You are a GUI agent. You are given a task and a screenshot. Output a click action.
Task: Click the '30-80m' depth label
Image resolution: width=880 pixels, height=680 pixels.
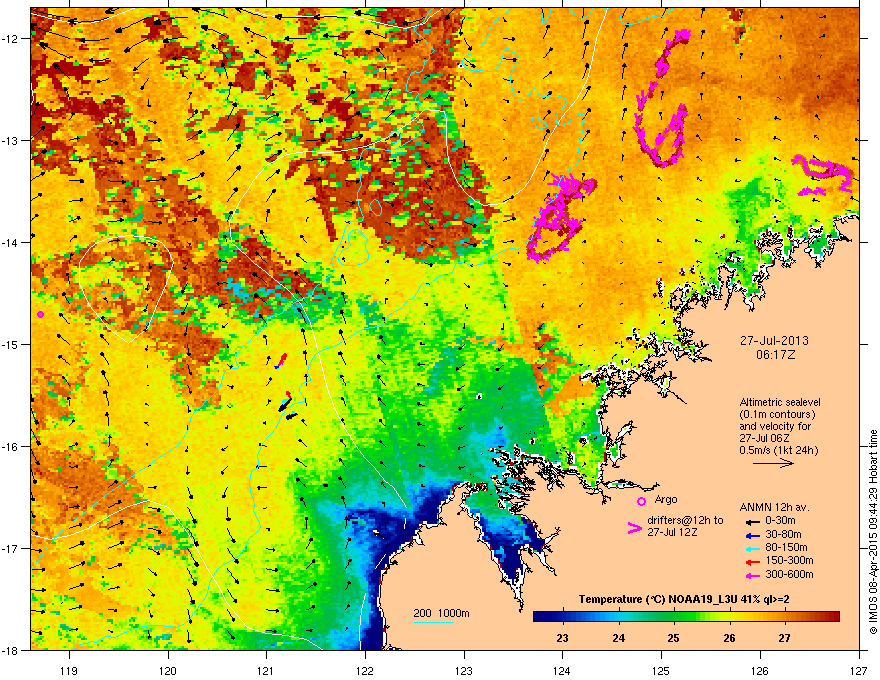coord(783,534)
